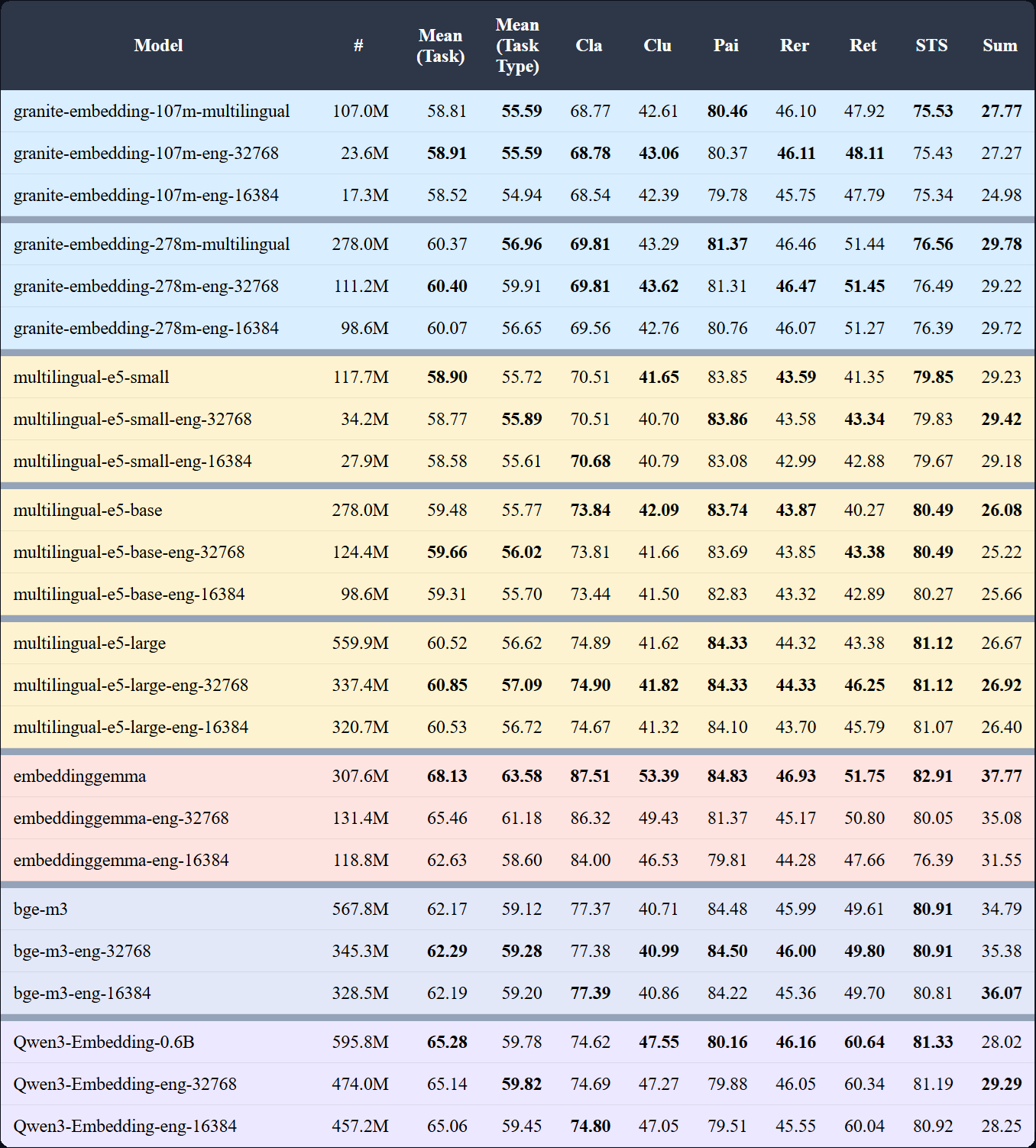Click embeddinggemma Mean Task value 68.13
1036x1148 pixels.
(x=447, y=777)
